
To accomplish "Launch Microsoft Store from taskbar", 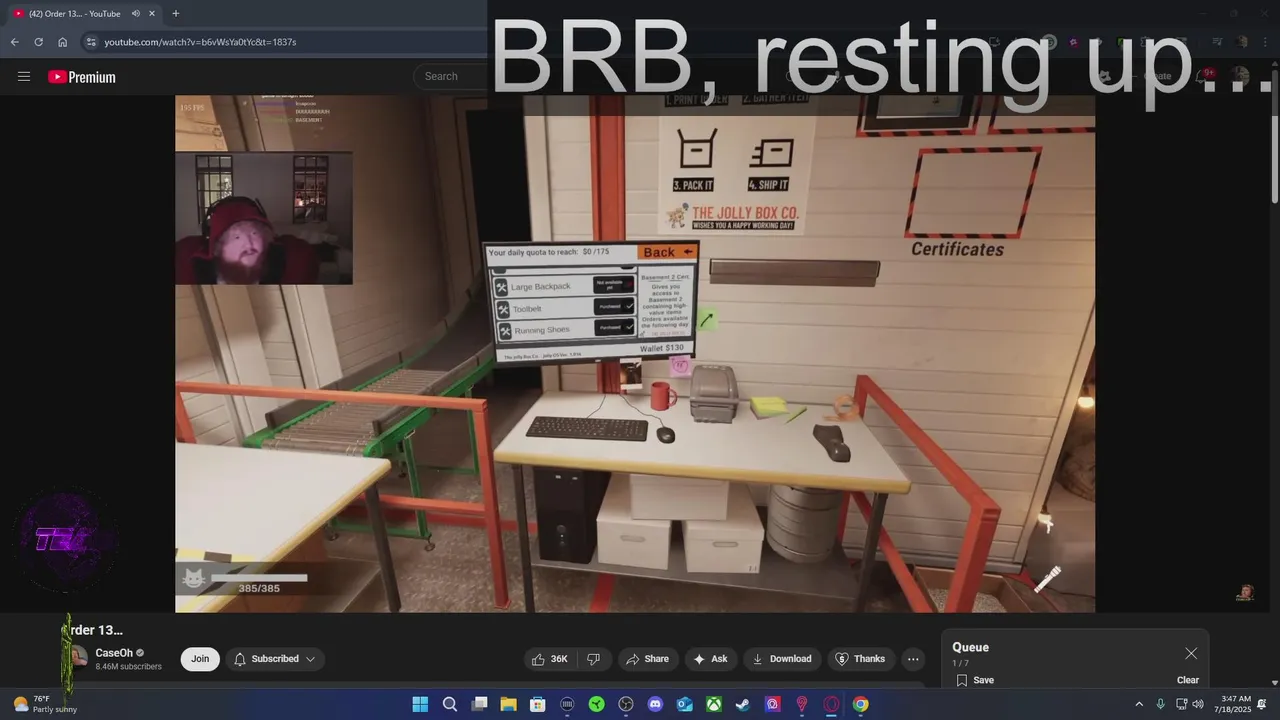I will pos(537,704).
